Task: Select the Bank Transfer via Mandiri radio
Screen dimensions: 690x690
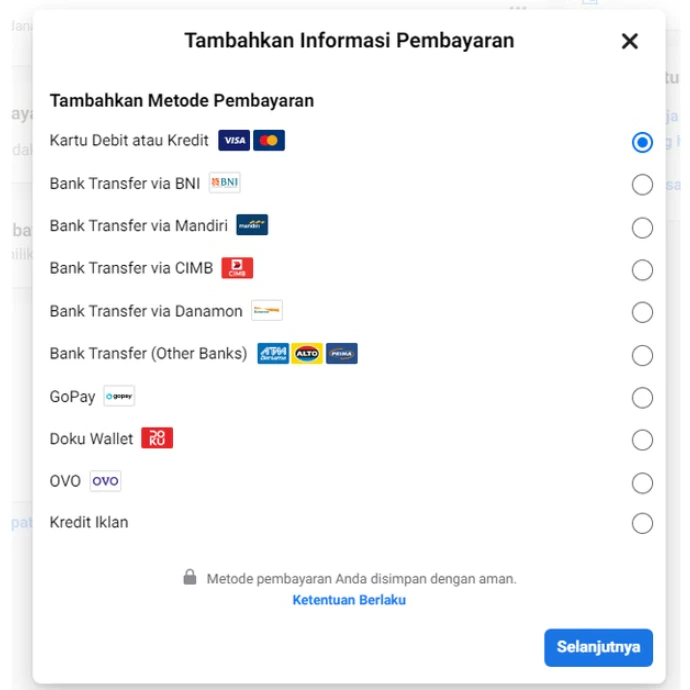Action: point(642,228)
